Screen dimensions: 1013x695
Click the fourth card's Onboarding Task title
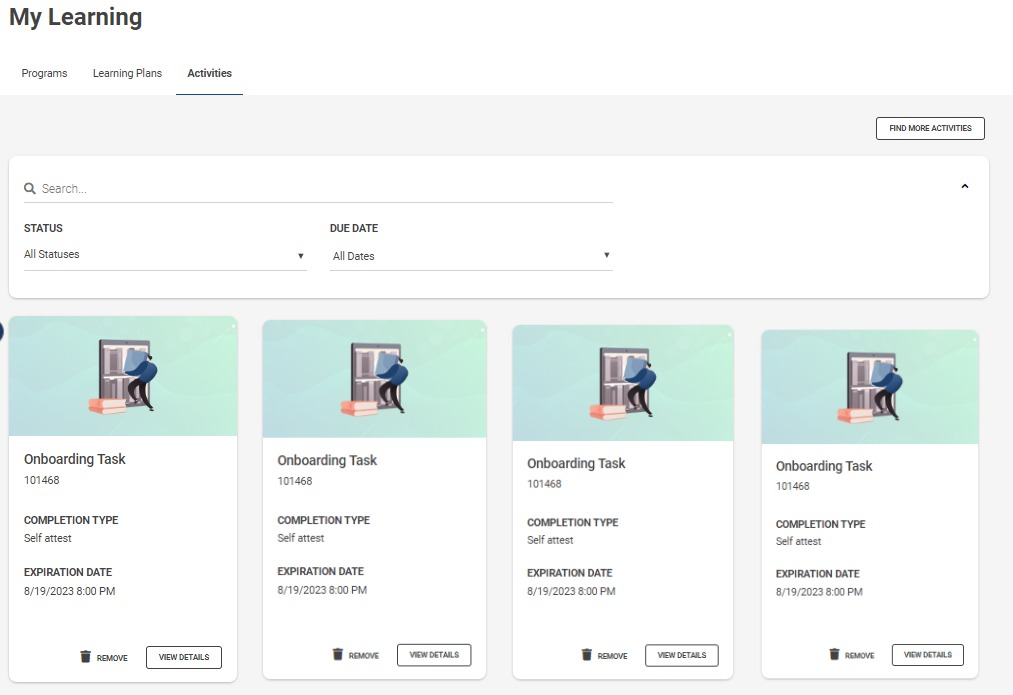click(824, 466)
